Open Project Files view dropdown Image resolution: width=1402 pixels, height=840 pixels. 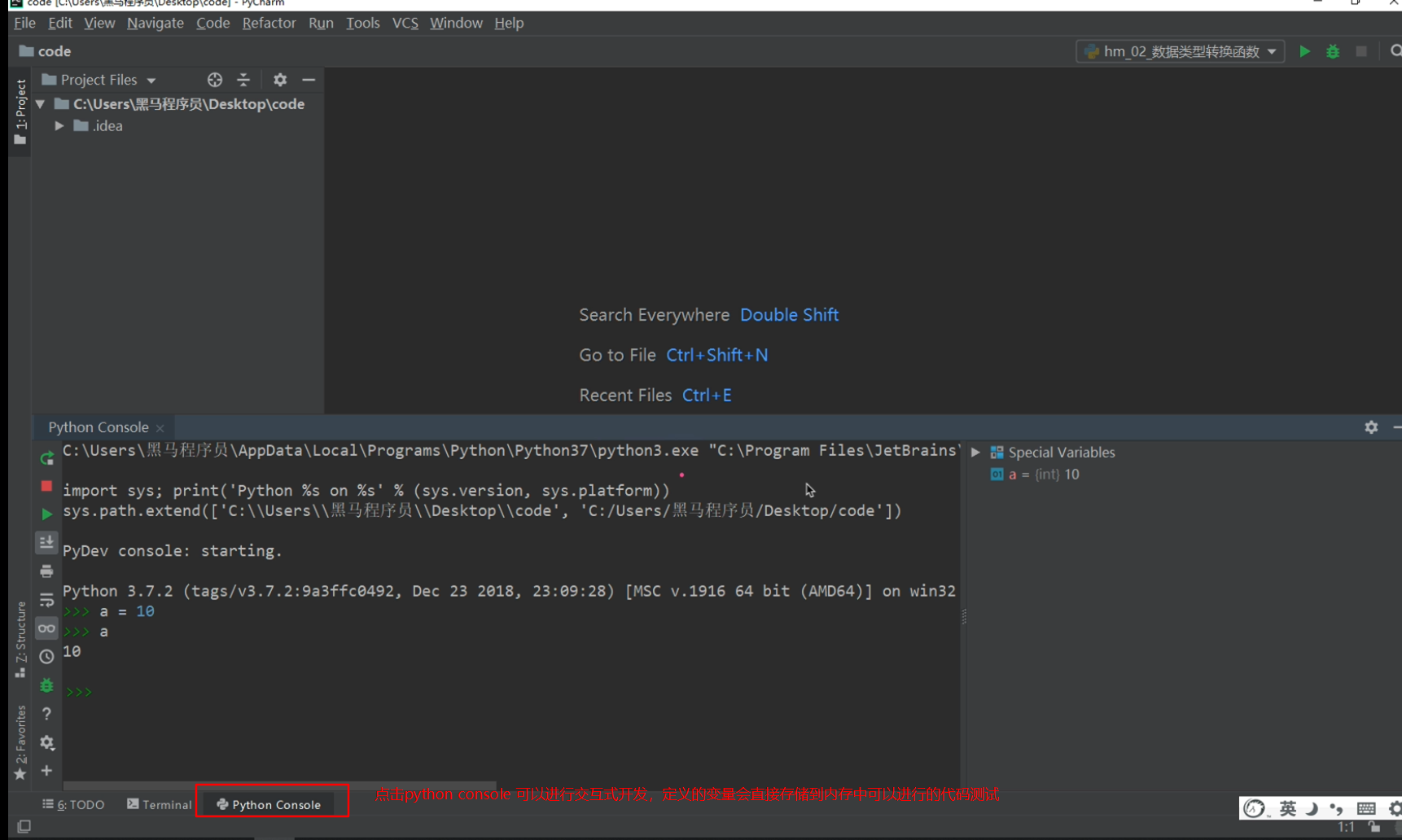[x=99, y=80]
